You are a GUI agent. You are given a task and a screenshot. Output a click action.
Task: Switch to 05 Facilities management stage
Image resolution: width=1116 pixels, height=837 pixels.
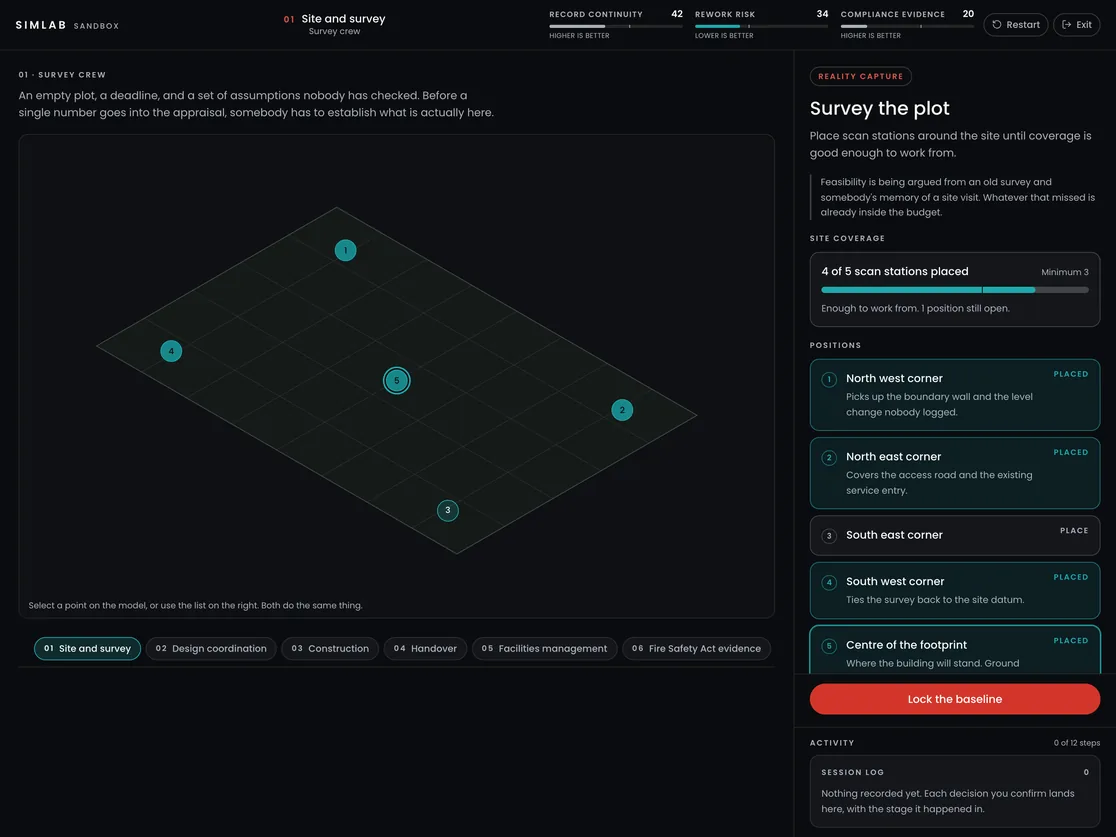tap(544, 648)
